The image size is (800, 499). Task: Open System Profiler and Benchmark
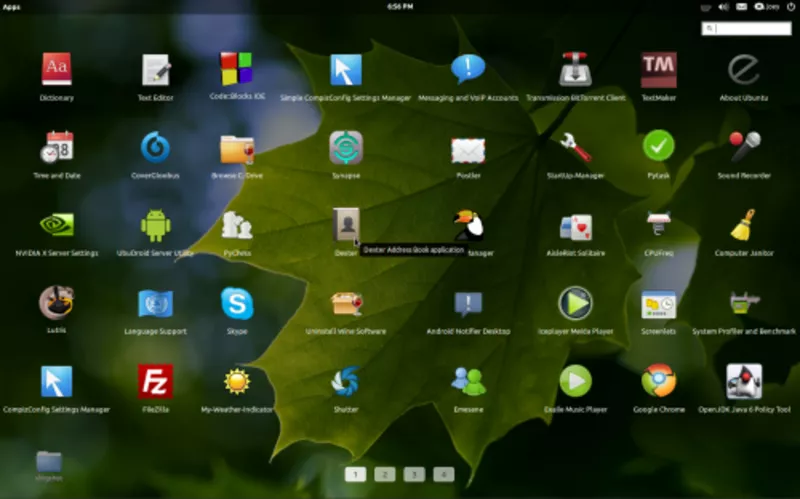[x=744, y=303]
